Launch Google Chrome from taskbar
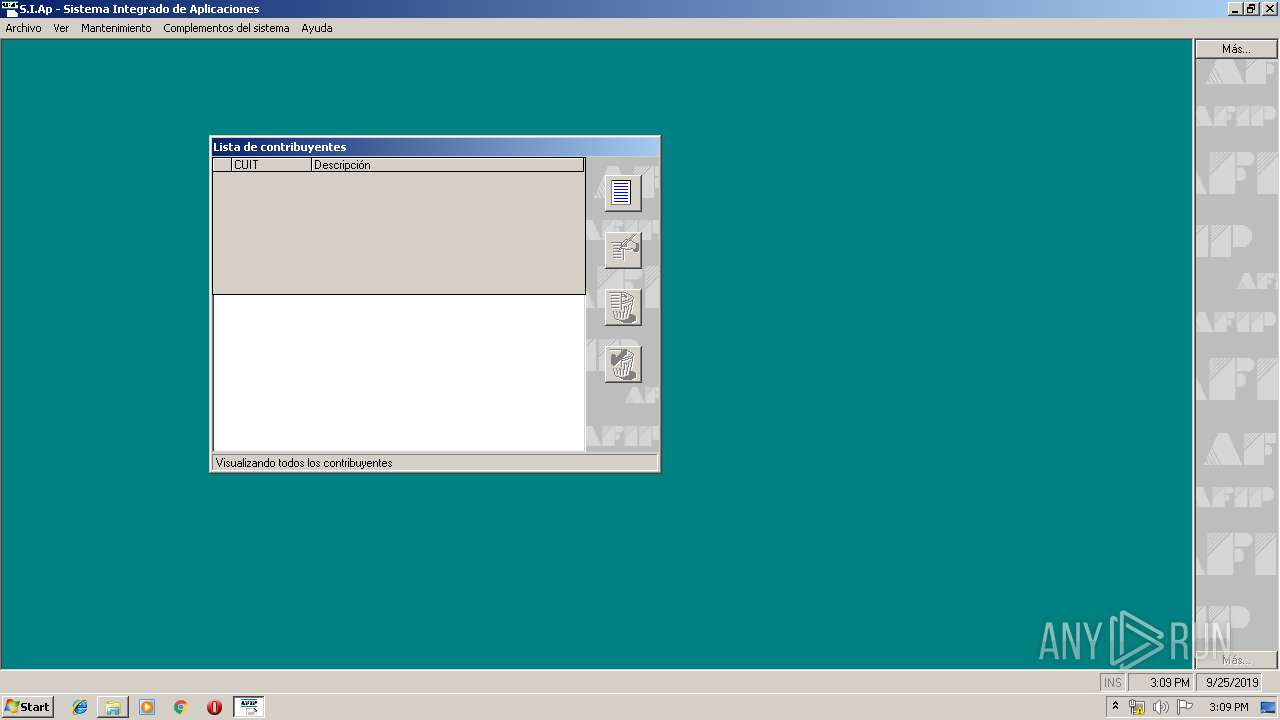Viewport: 1280px width, 720px height. [181, 707]
